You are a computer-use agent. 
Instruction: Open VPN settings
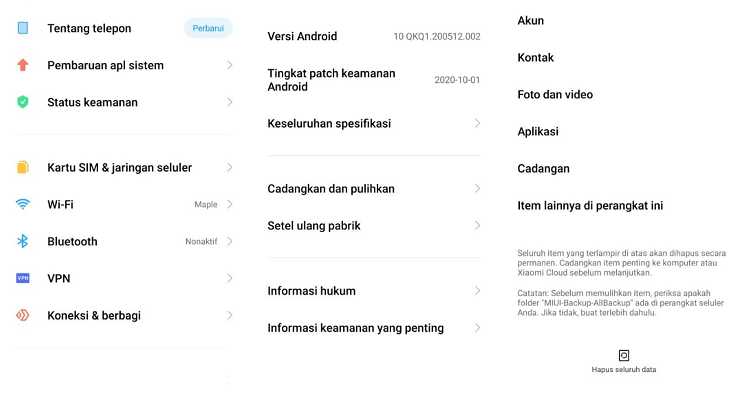pos(124,278)
